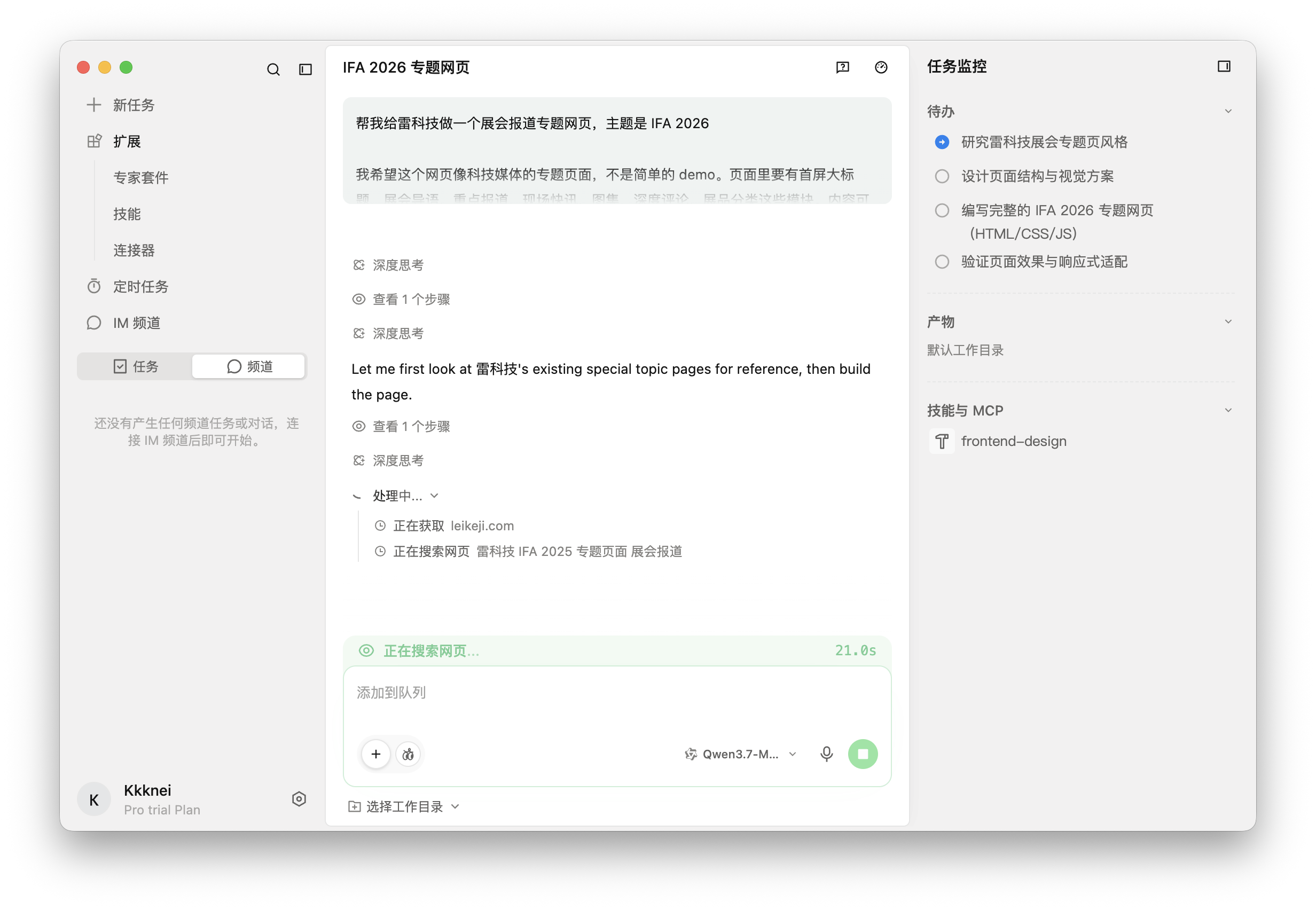This screenshot has height=910, width=1316.
Task: Click the spinner icon beside 处理中
Action: click(x=357, y=496)
